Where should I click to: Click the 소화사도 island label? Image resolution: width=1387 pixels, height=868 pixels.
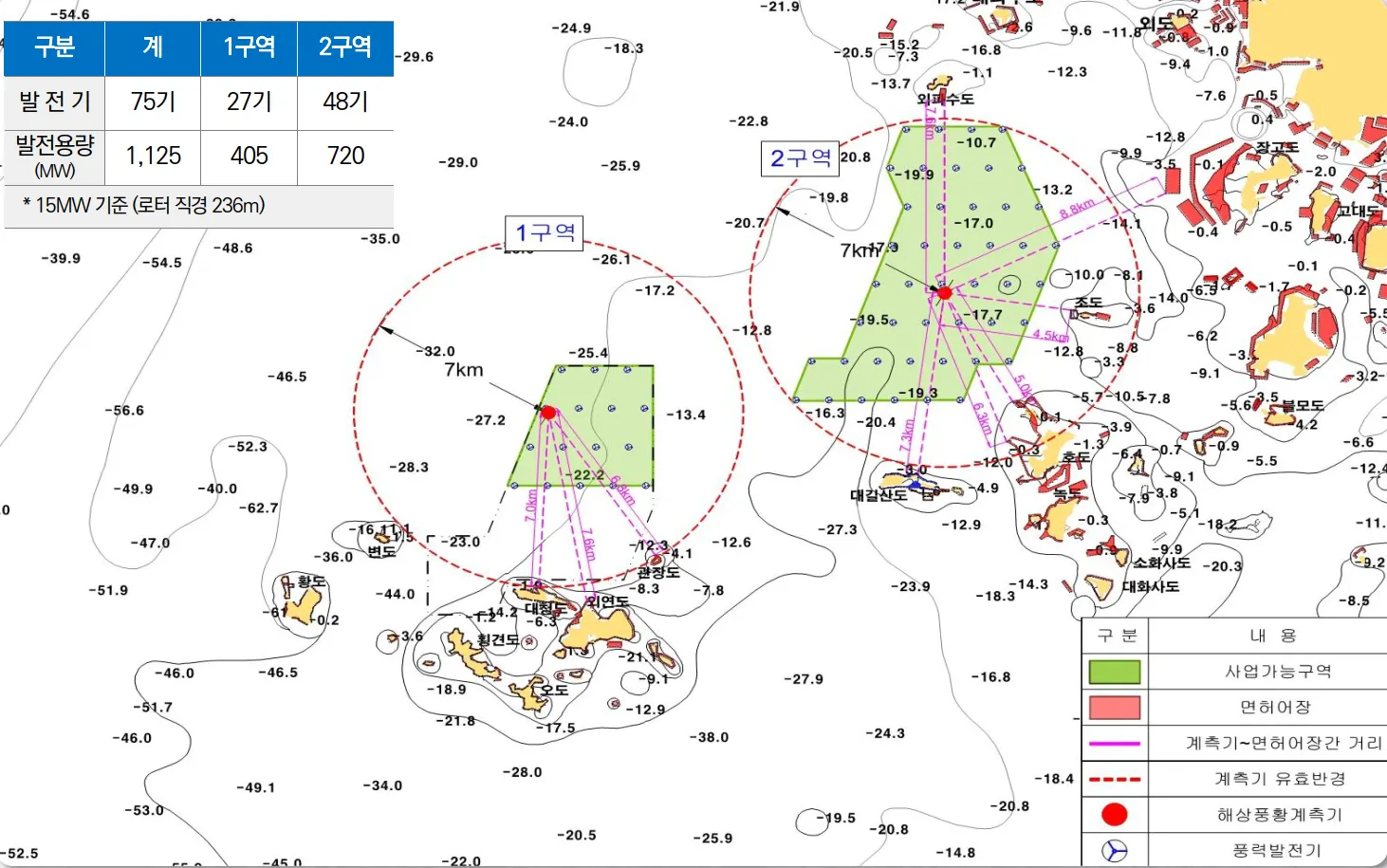tap(1161, 563)
